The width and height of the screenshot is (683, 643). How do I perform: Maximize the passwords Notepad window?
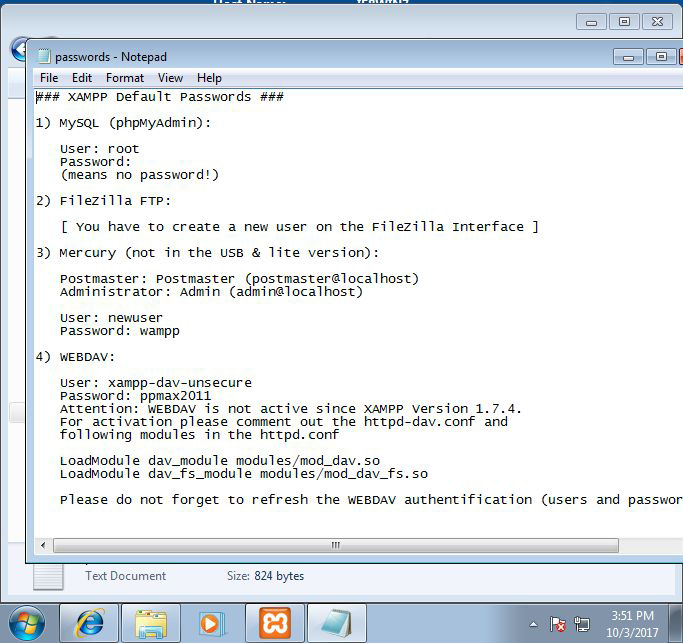pyautogui.click(x=661, y=57)
